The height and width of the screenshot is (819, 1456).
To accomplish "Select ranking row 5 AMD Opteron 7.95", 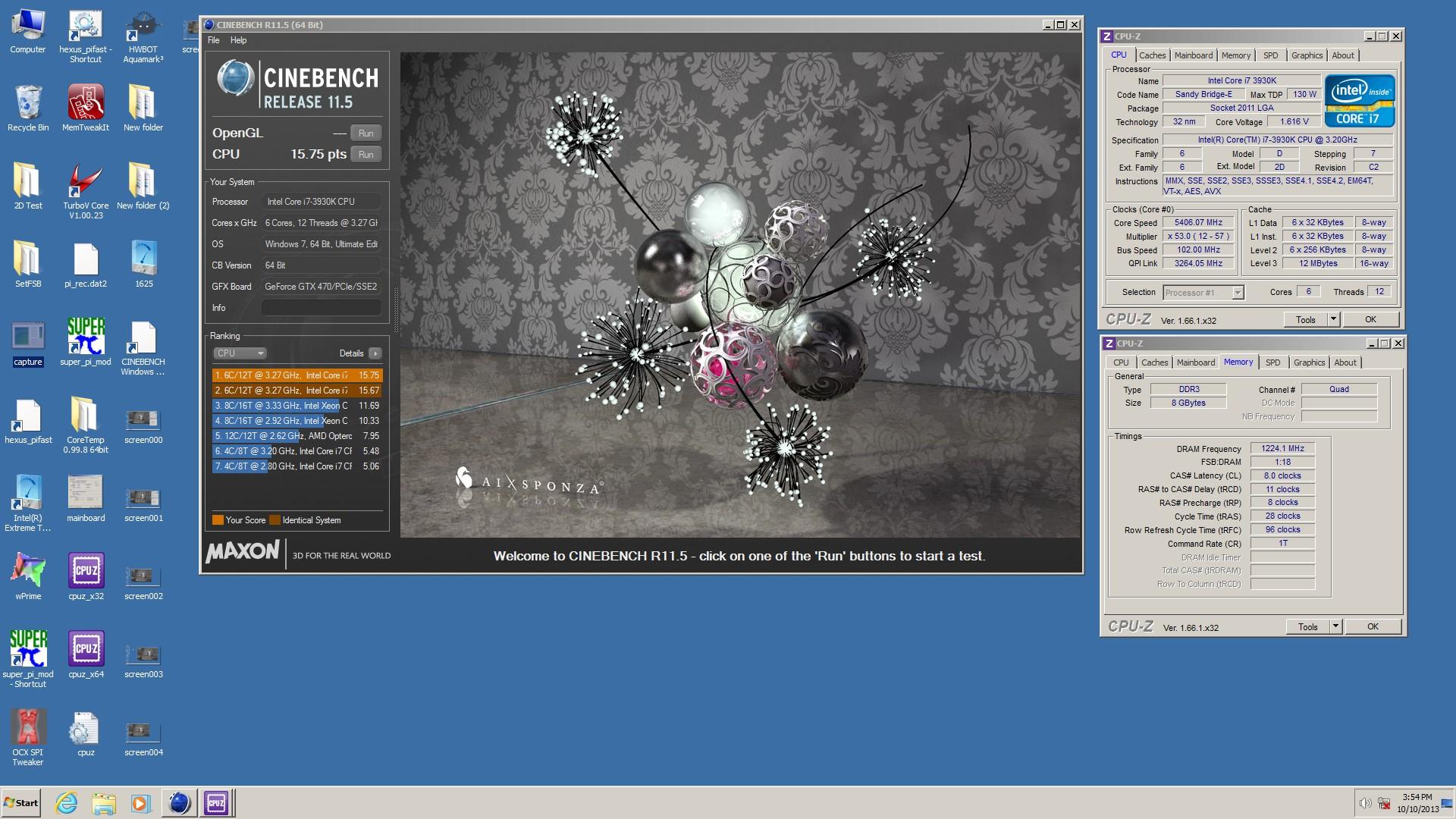I will pos(297,436).
